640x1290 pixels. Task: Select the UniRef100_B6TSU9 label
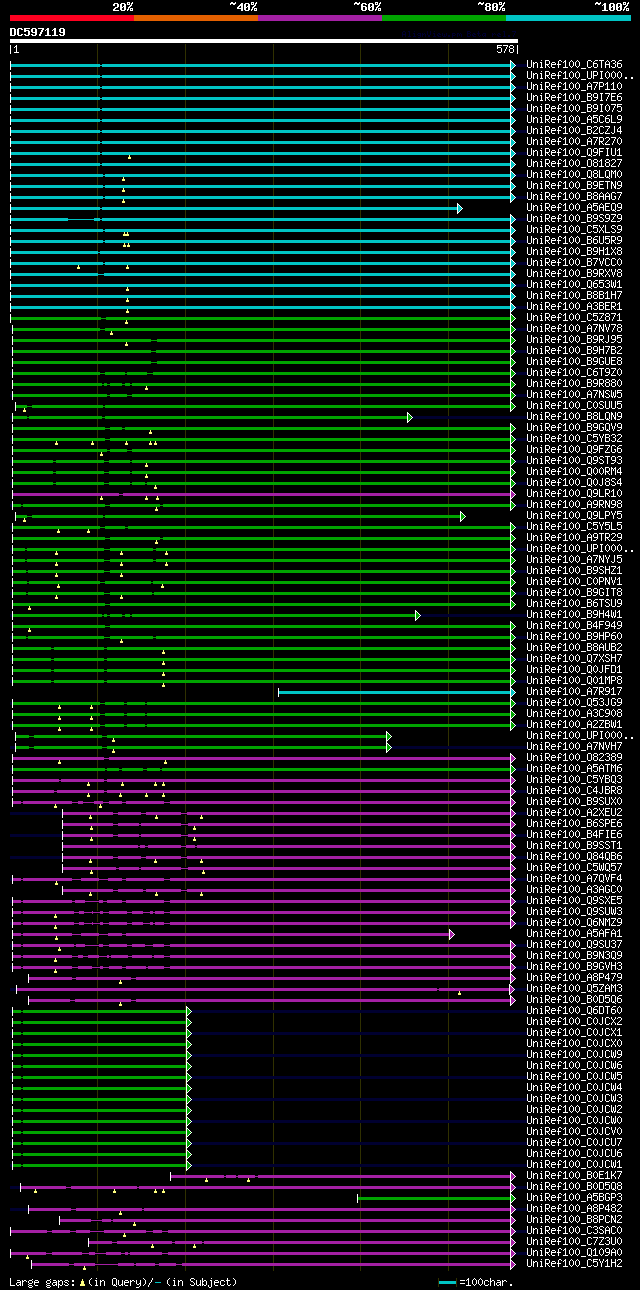click(574, 604)
